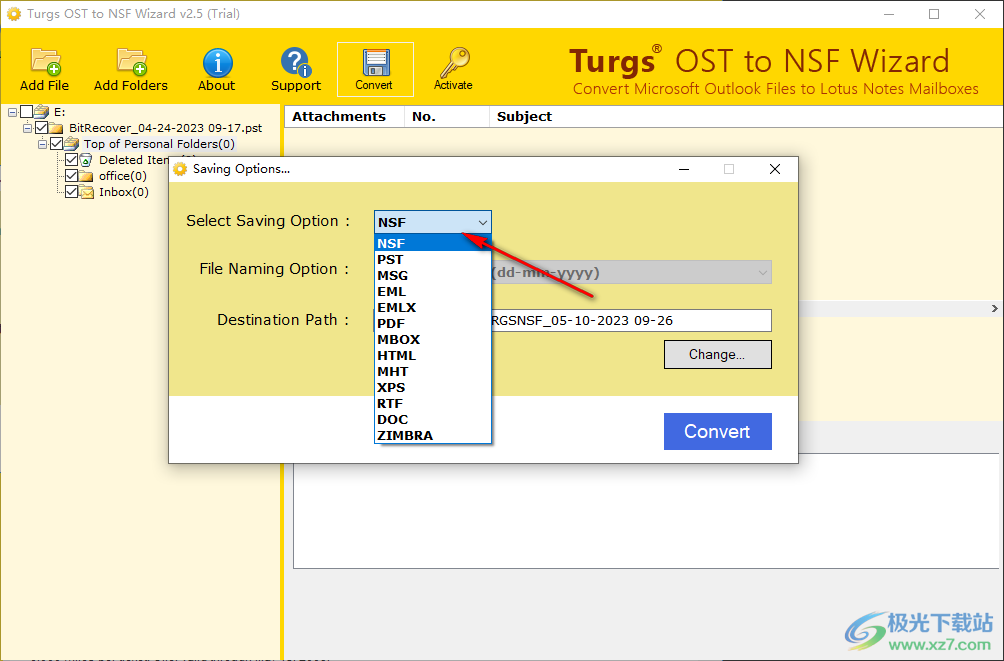Select PST from saving option list
1004x661 pixels.
(433, 259)
